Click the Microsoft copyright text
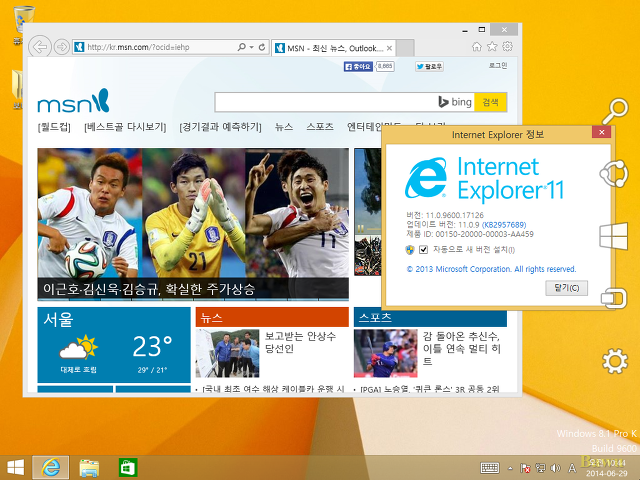The height and width of the screenshot is (480, 640). tap(491, 269)
